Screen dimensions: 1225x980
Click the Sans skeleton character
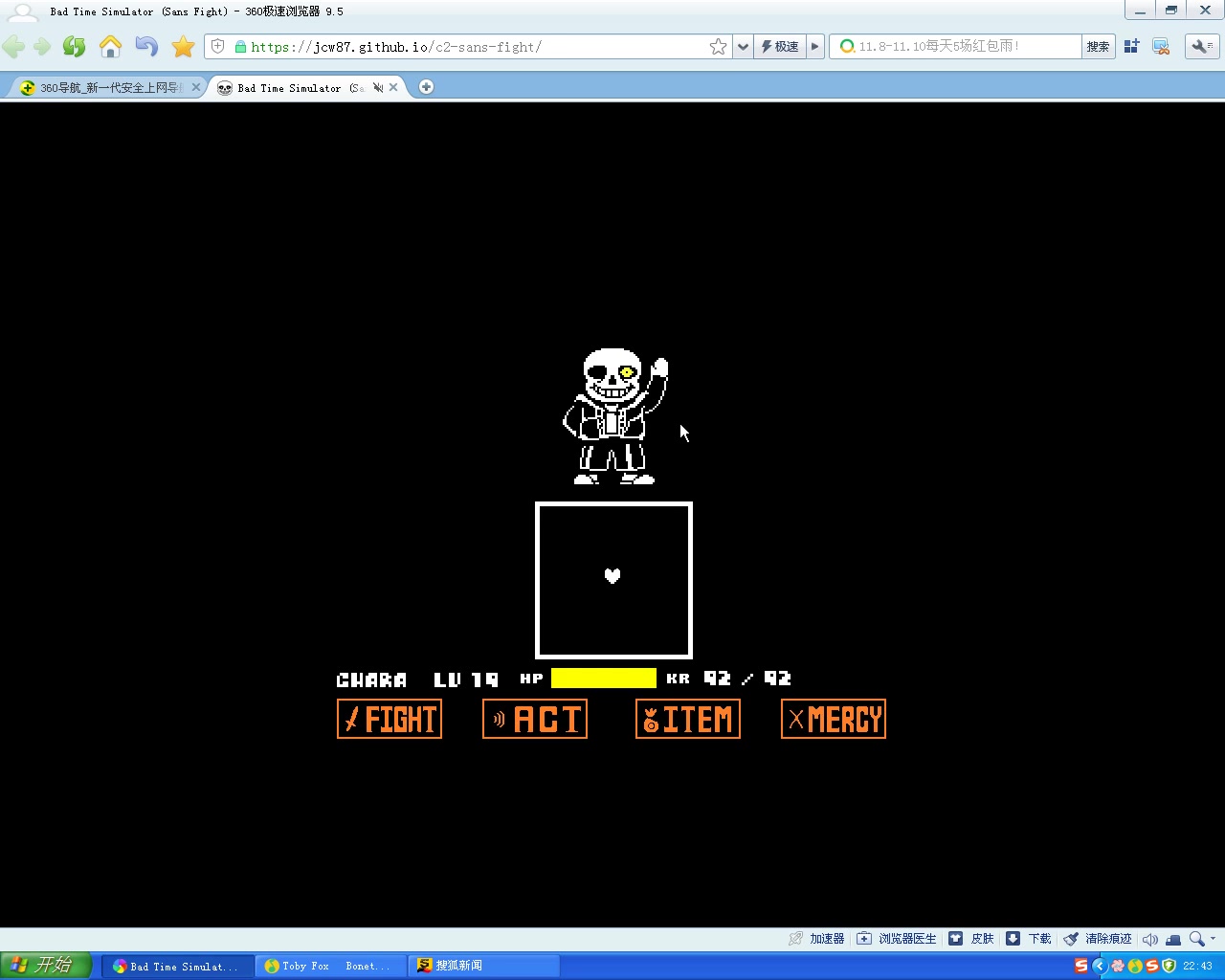tap(615, 416)
